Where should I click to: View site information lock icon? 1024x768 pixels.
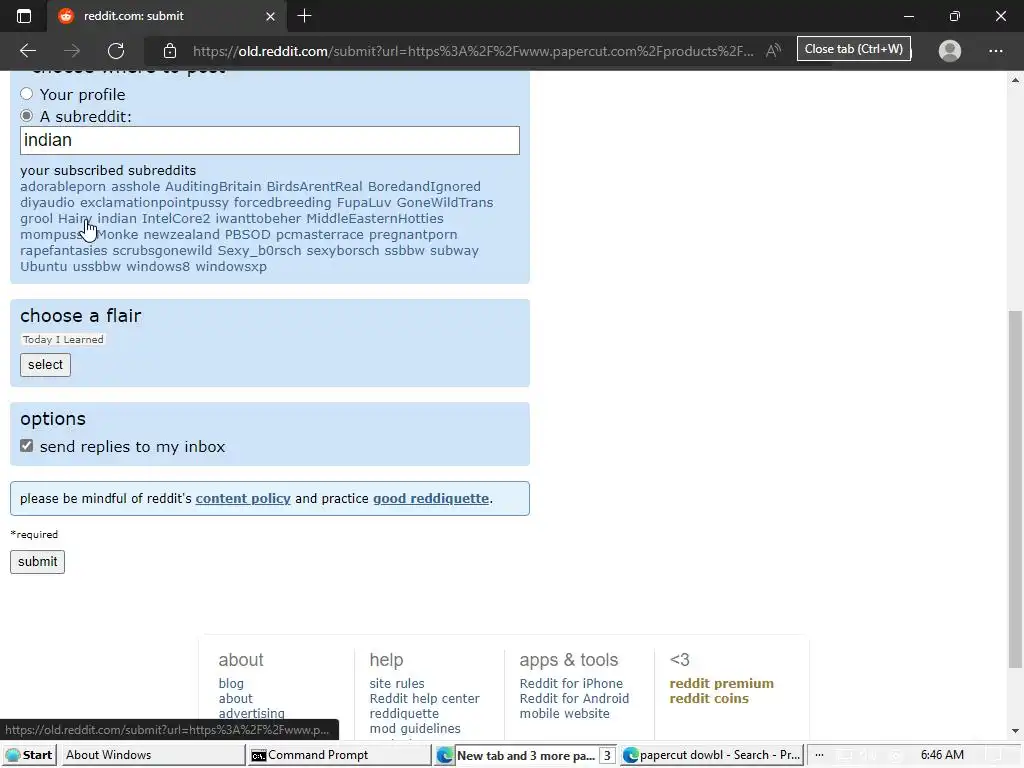[170, 51]
